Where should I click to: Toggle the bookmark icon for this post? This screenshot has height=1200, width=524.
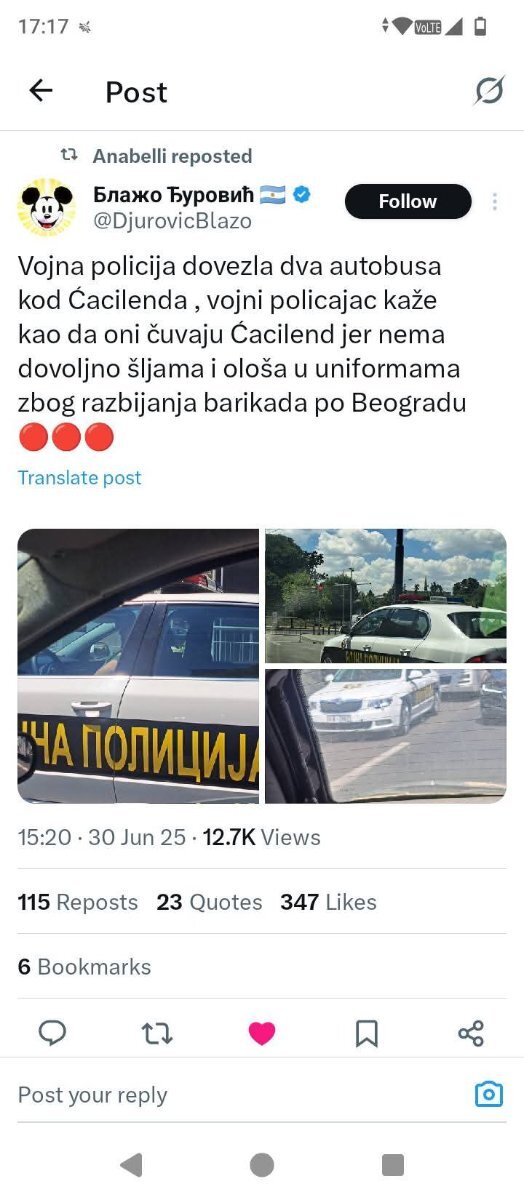point(367,1033)
